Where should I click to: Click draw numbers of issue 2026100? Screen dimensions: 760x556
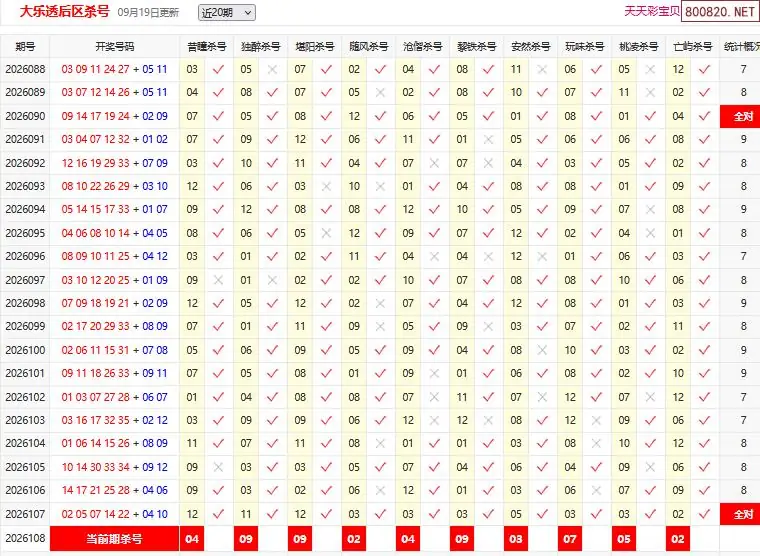coord(114,350)
